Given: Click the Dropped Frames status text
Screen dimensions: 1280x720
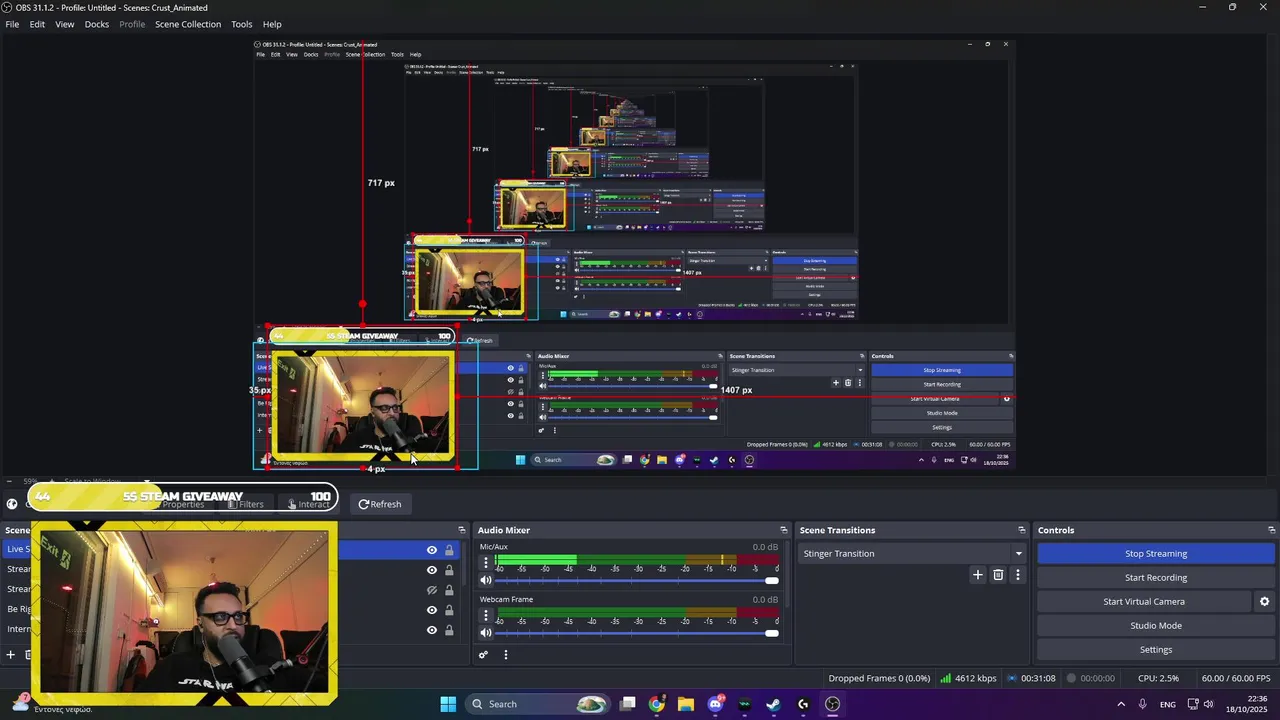Looking at the screenshot, I should [879, 679].
